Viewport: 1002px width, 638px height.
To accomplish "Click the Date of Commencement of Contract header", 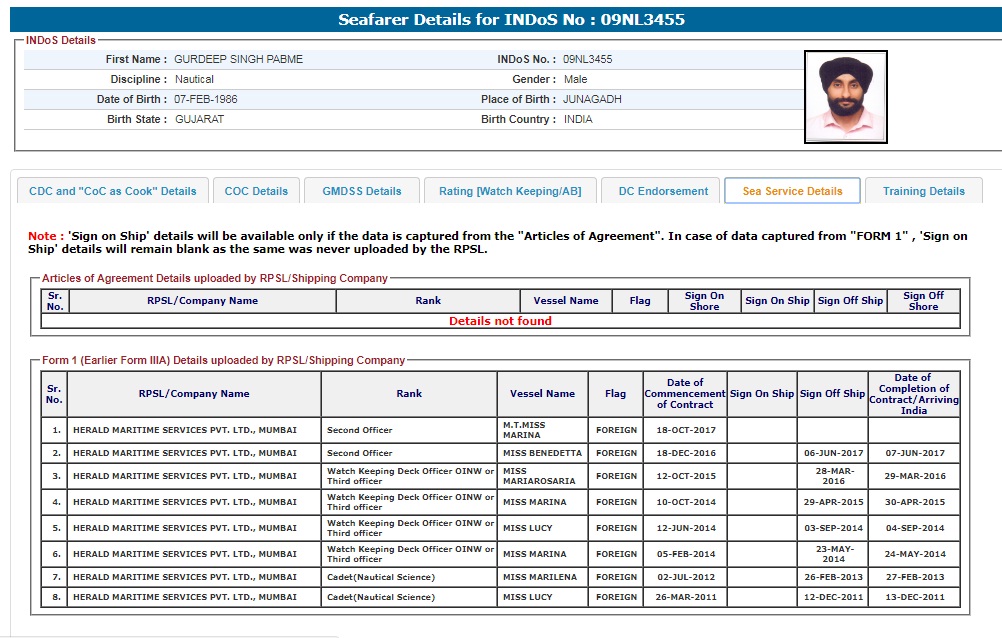I will click(685, 394).
